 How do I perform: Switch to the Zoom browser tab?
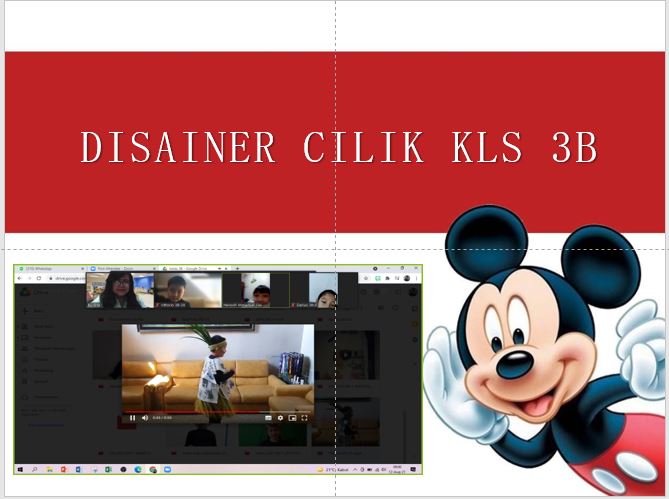click(122, 269)
